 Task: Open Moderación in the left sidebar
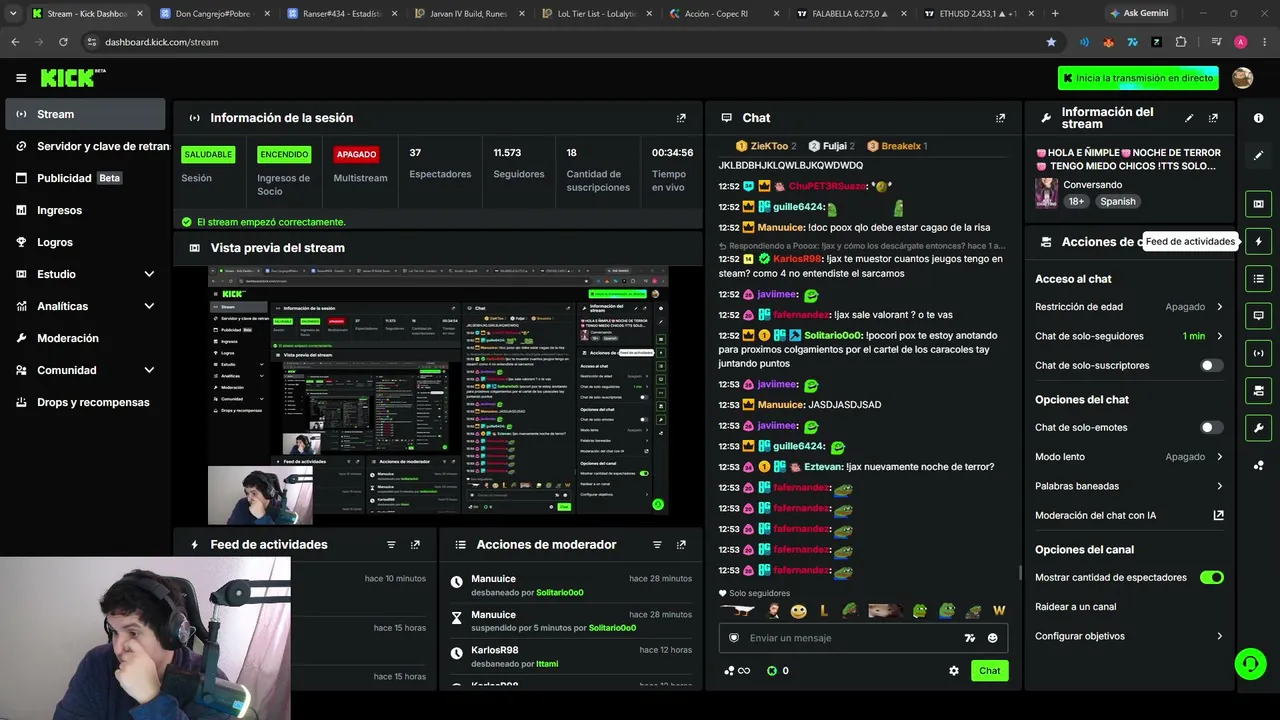pyautogui.click(x=85, y=338)
